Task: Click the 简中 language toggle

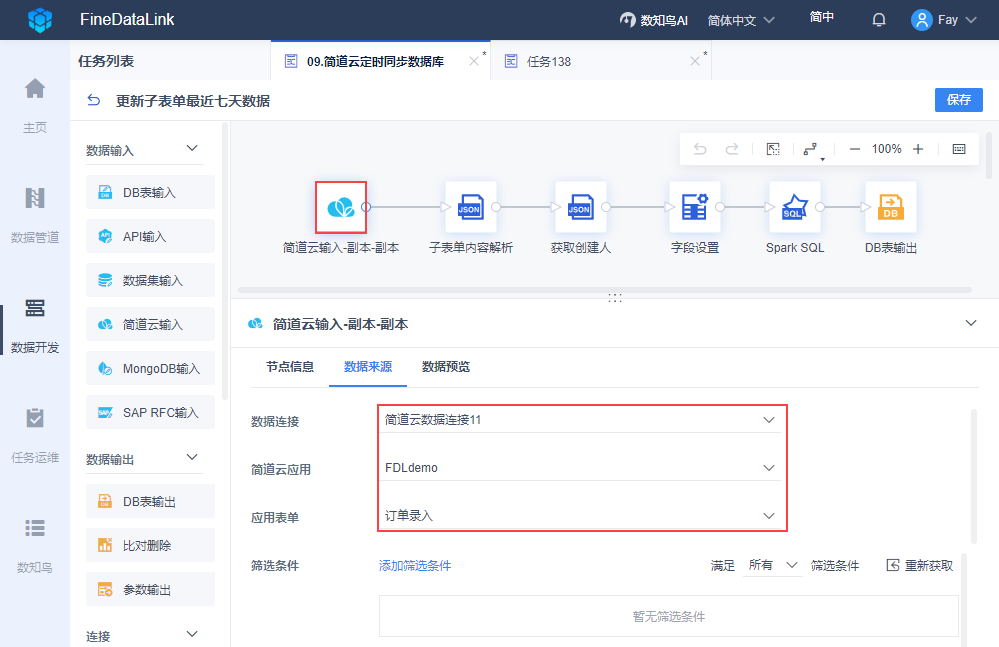Action: tap(821, 17)
